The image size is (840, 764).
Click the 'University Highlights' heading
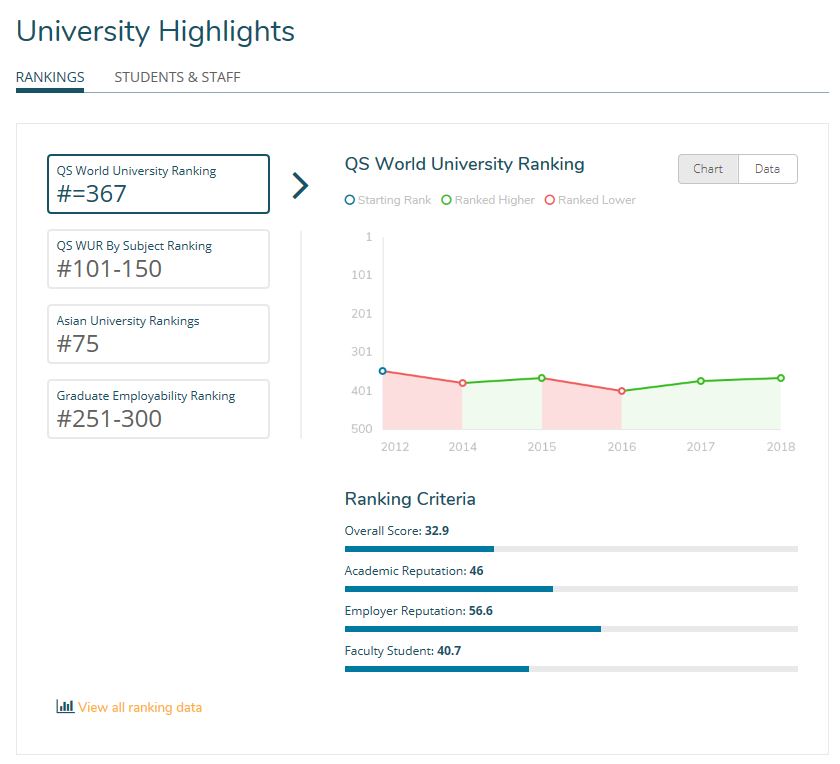155,32
